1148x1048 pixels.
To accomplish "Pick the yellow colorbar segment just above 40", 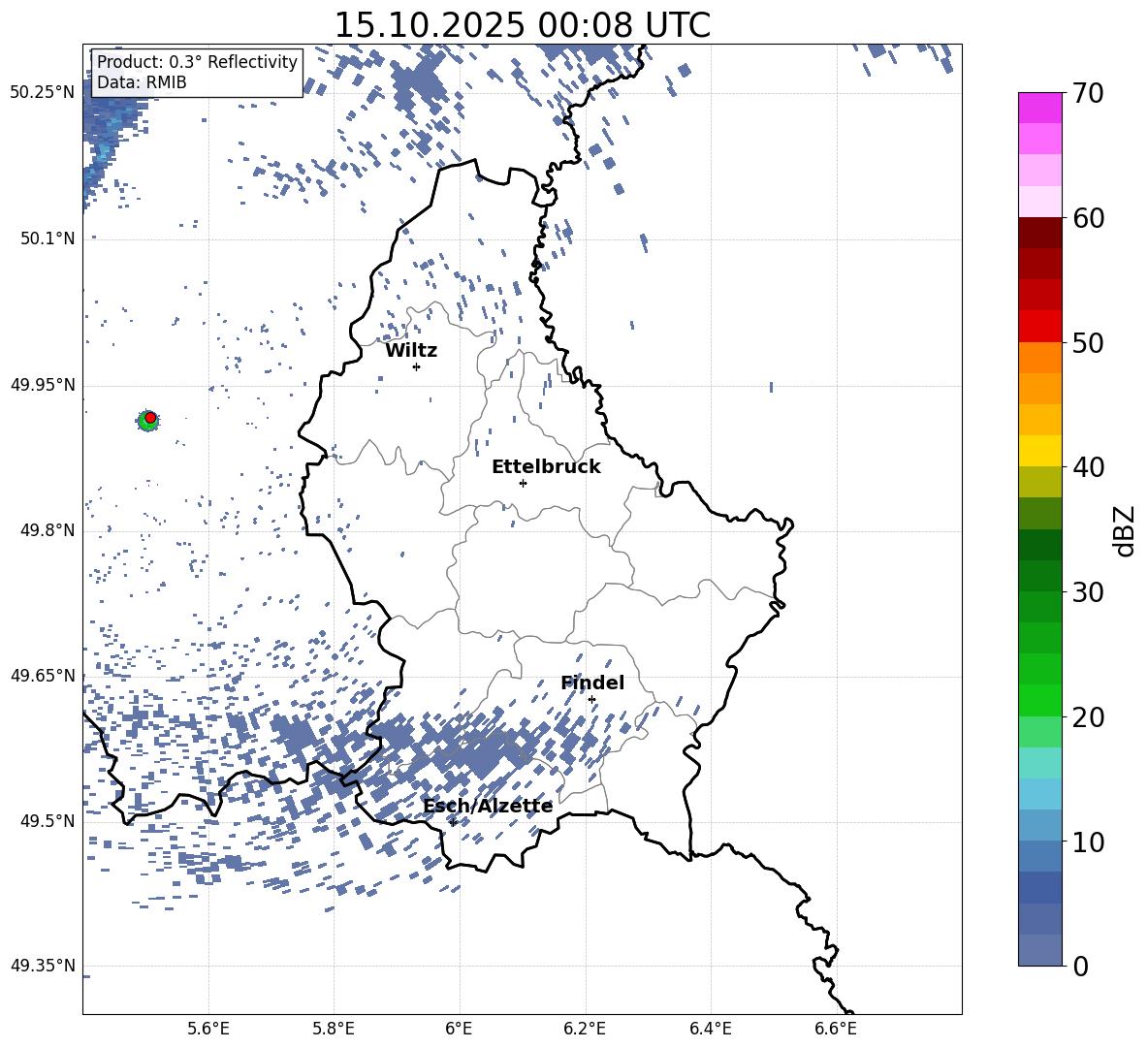I will tap(1039, 452).
